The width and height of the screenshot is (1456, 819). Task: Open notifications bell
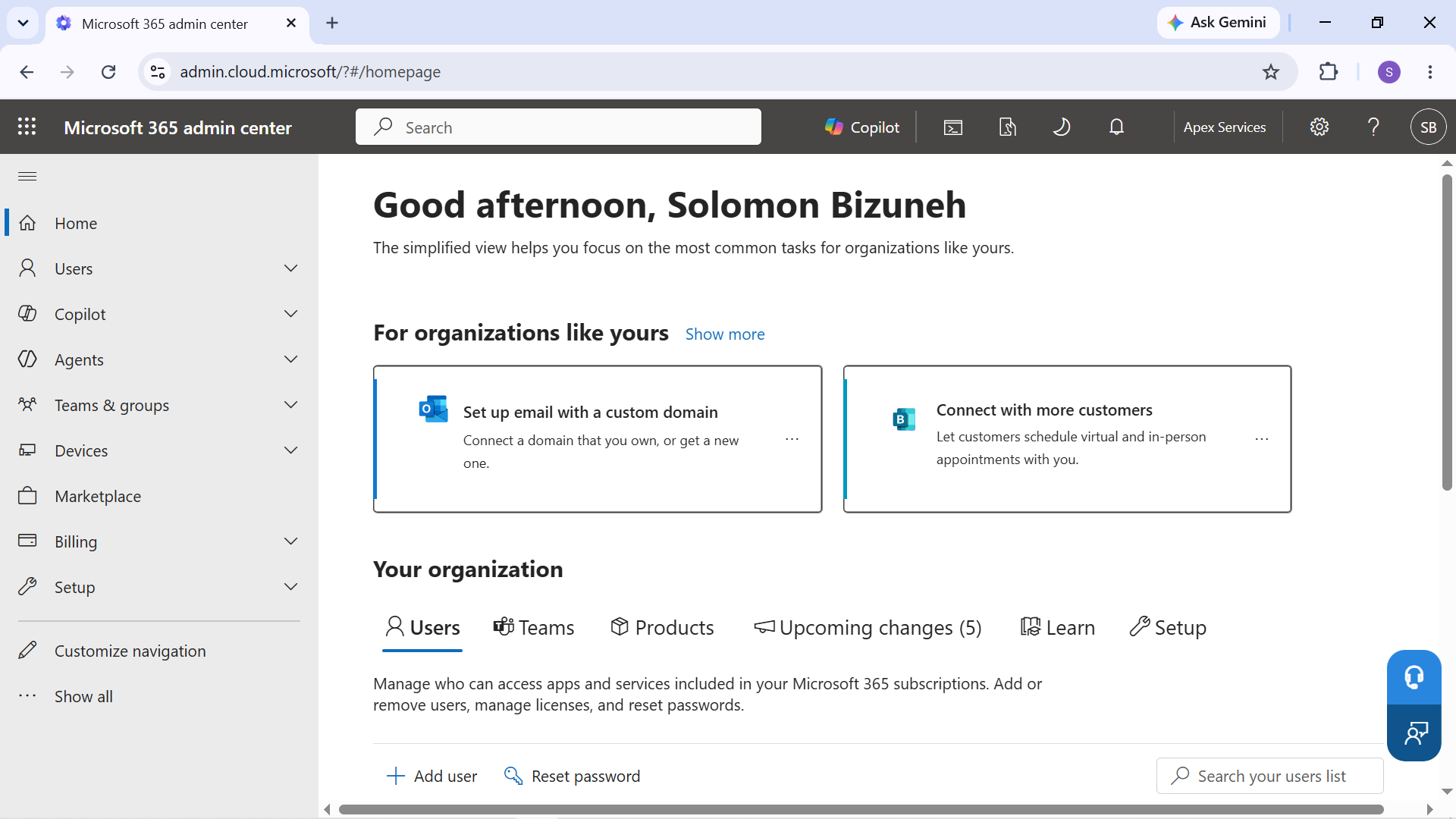[1116, 127]
